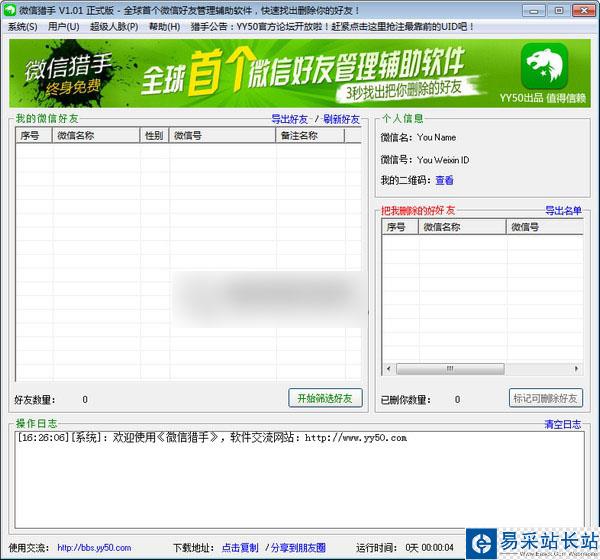600x560 pixels.
Task: View my QR code via 查看 link
Action: [x=444, y=180]
